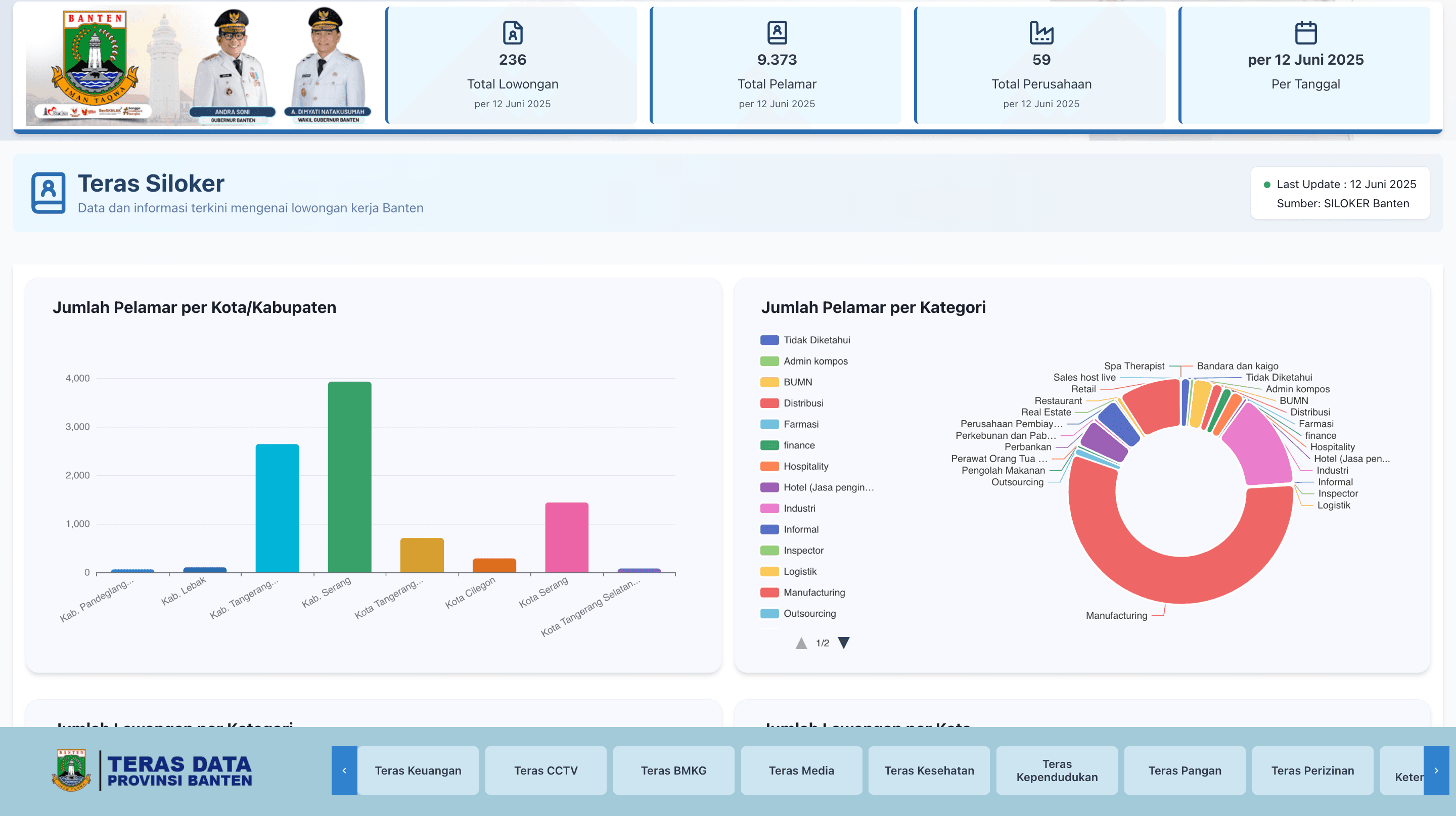Screen dimensions: 1456x816
Task: Click the Total Pelamar 9.373 card
Action: [776, 65]
